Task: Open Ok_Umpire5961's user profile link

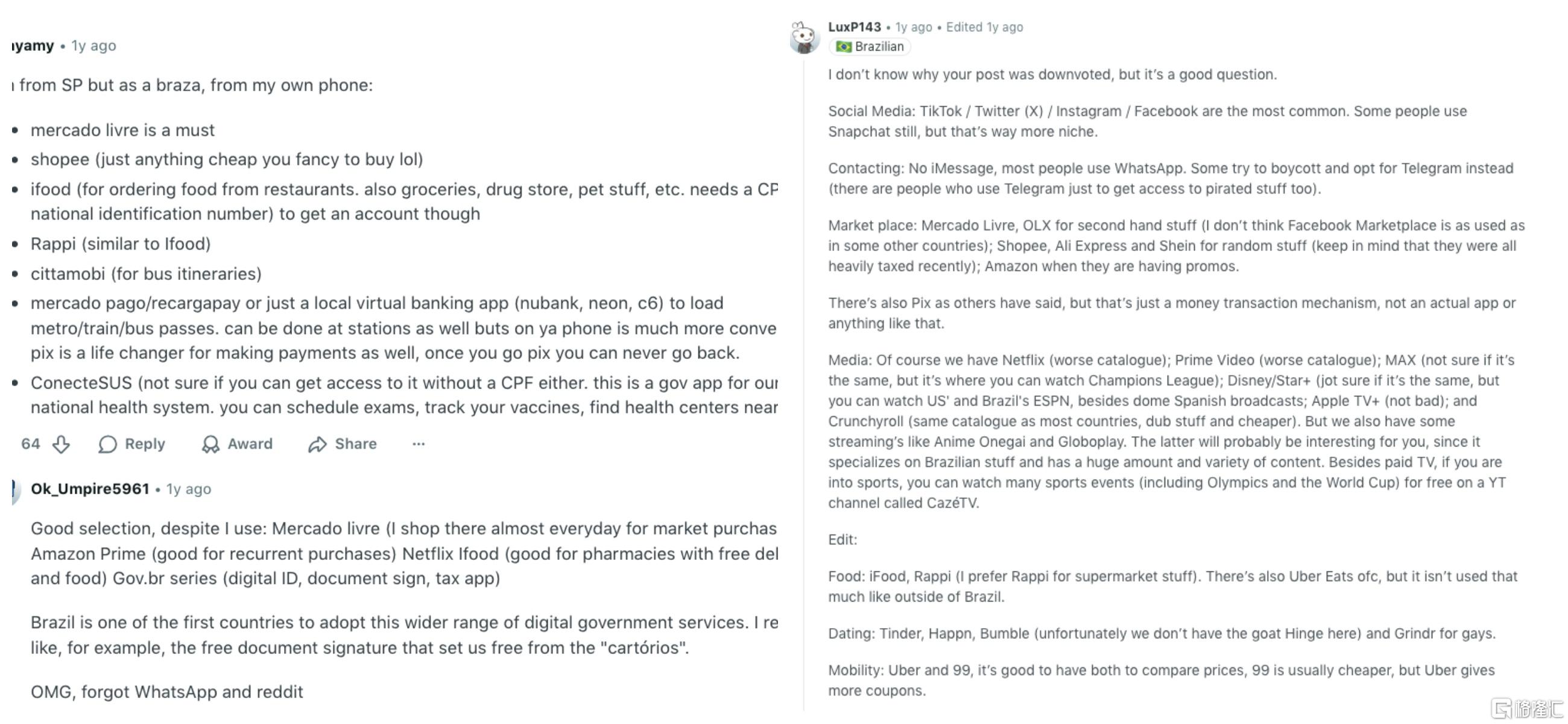Action: (x=90, y=489)
